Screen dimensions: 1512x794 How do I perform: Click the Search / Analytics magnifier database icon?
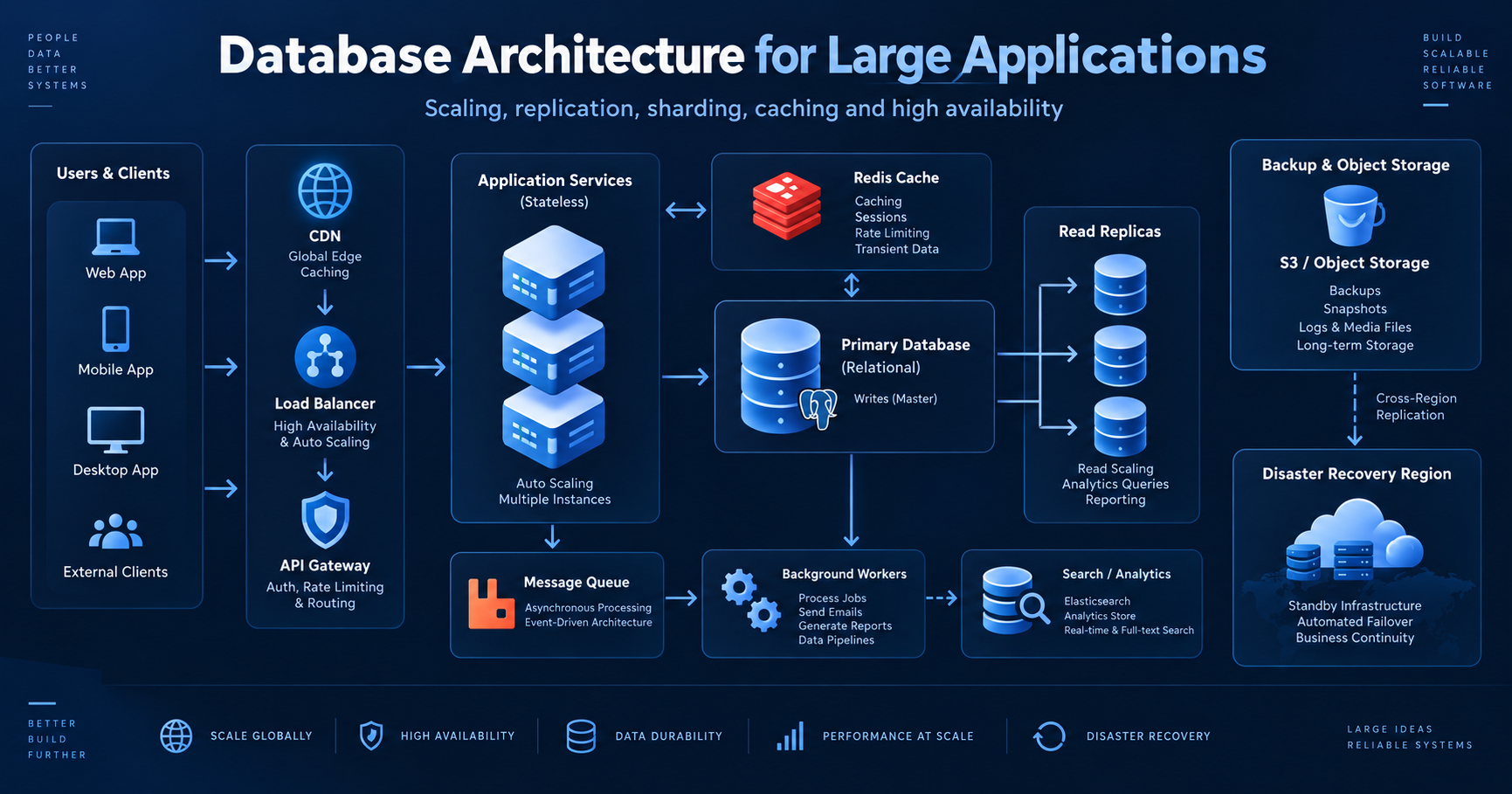(1015, 601)
